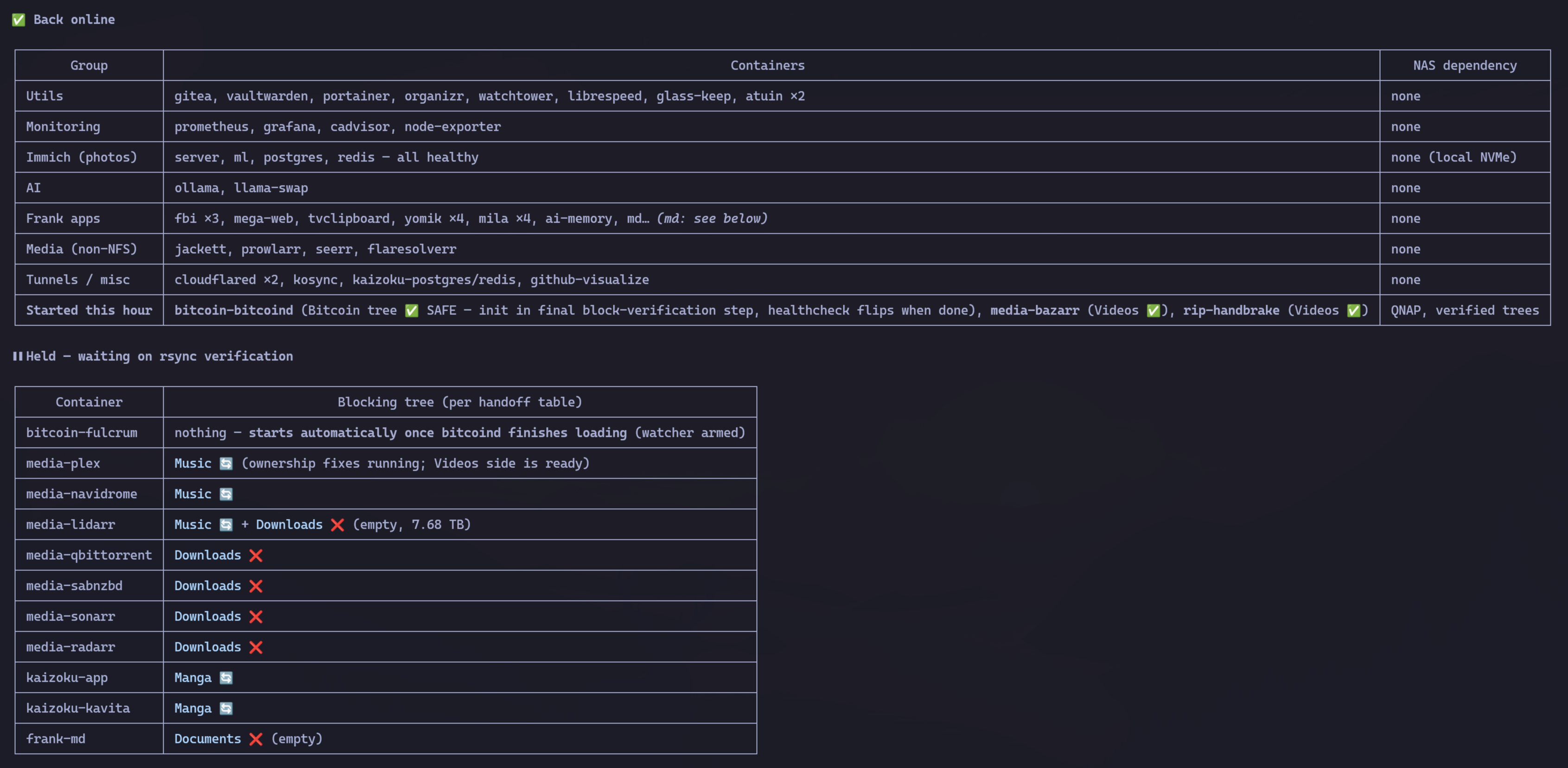The width and height of the screenshot is (1568, 768).
Task: Select the Monitoring group cell
Action: point(89,127)
